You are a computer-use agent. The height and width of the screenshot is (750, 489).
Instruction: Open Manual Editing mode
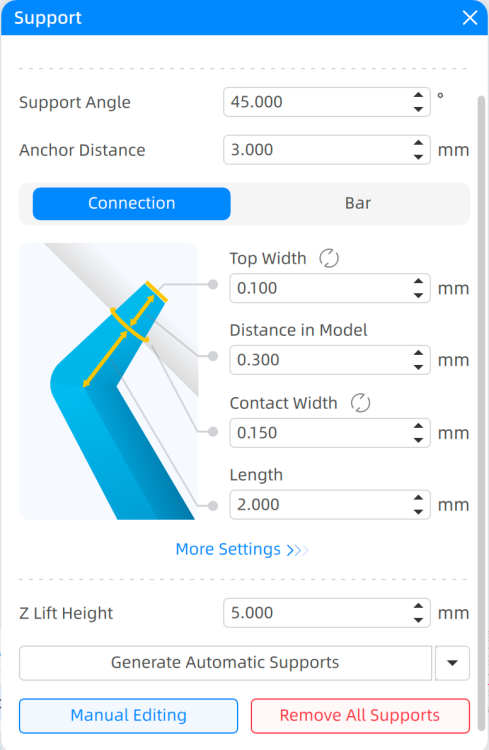[128, 716]
